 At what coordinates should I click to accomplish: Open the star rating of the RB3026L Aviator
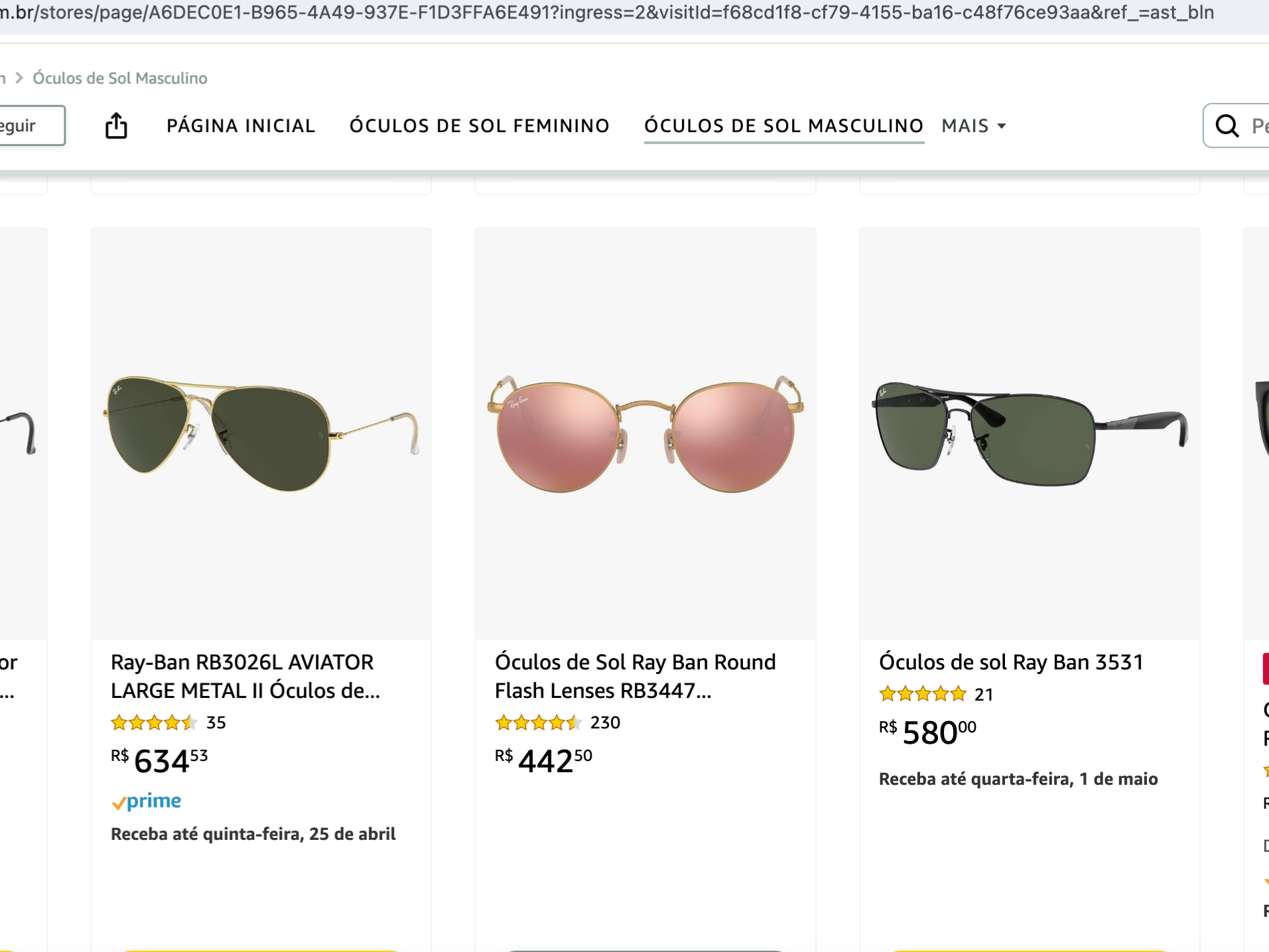[154, 722]
